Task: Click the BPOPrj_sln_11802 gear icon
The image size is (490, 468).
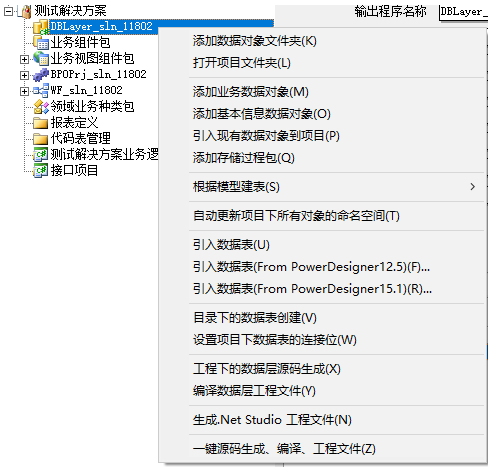Action: point(41,75)
